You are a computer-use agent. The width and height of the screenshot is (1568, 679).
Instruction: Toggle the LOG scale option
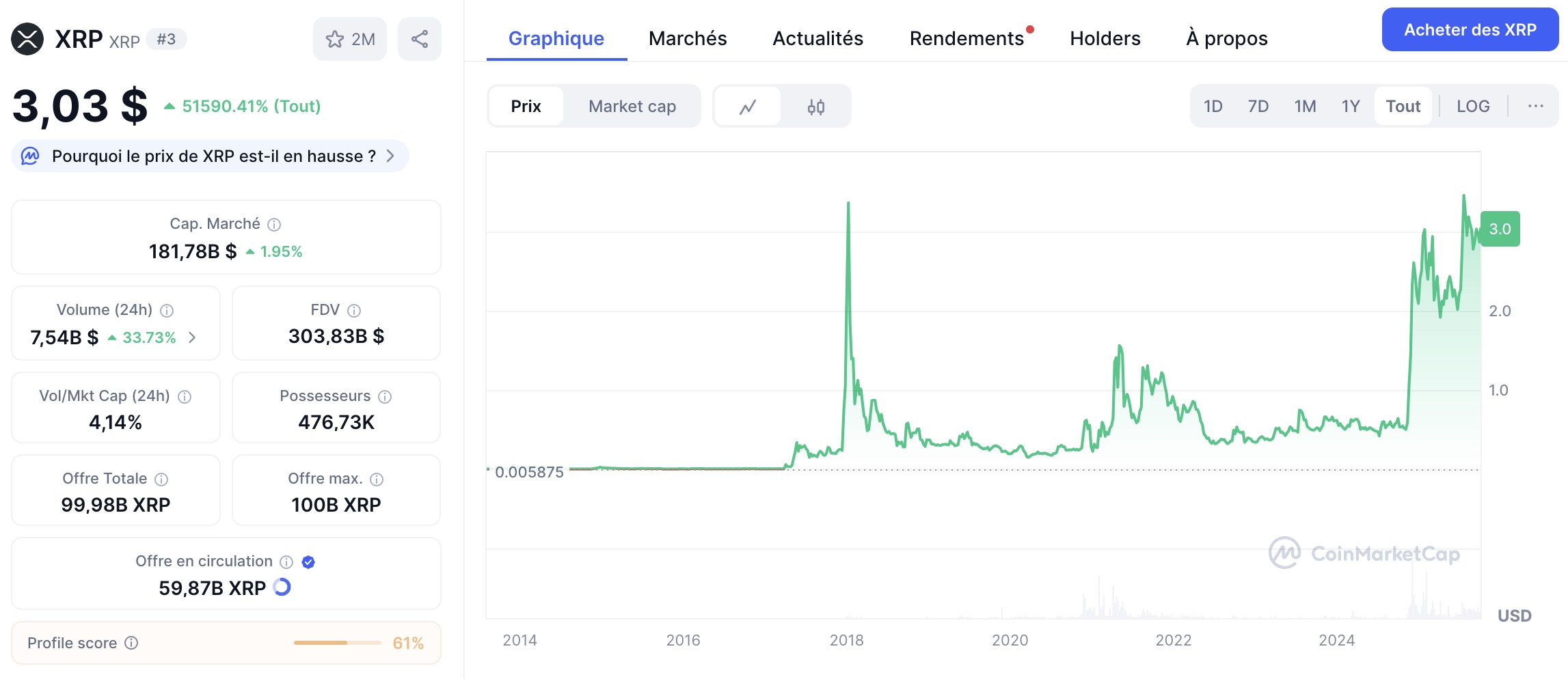1473,107
